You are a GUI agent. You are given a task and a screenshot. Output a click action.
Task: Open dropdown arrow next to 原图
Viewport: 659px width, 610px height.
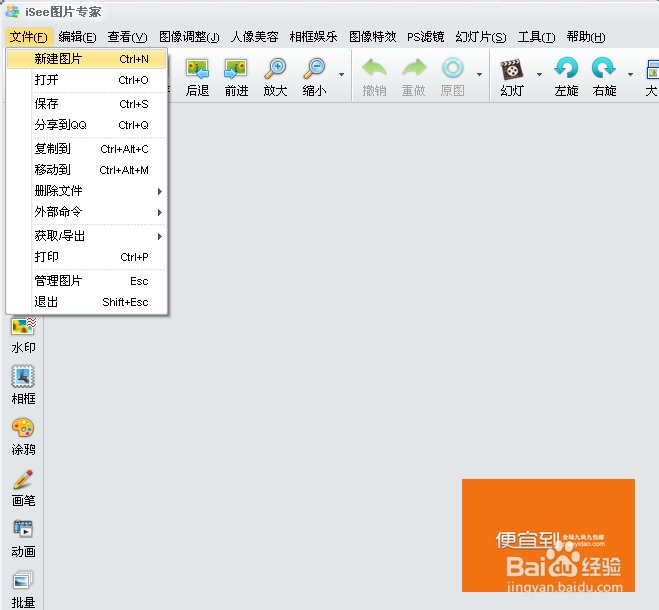[479, 75]
